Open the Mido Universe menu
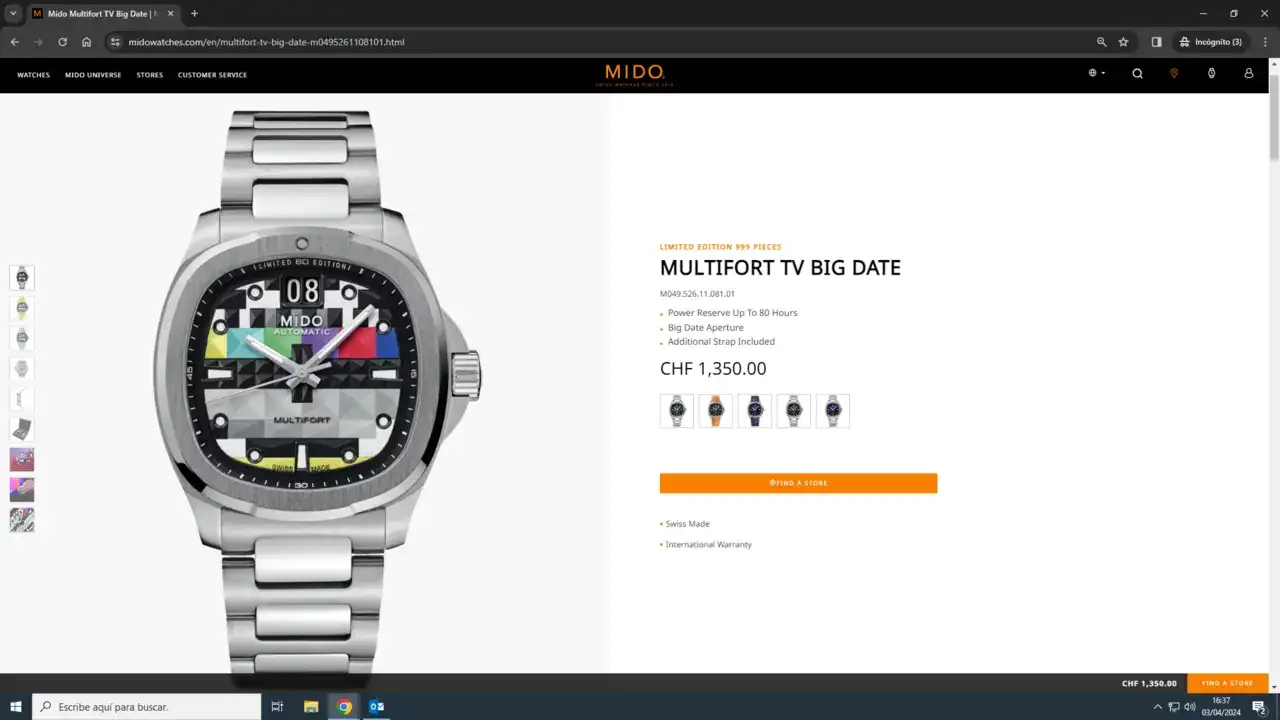 click(93, 75)
